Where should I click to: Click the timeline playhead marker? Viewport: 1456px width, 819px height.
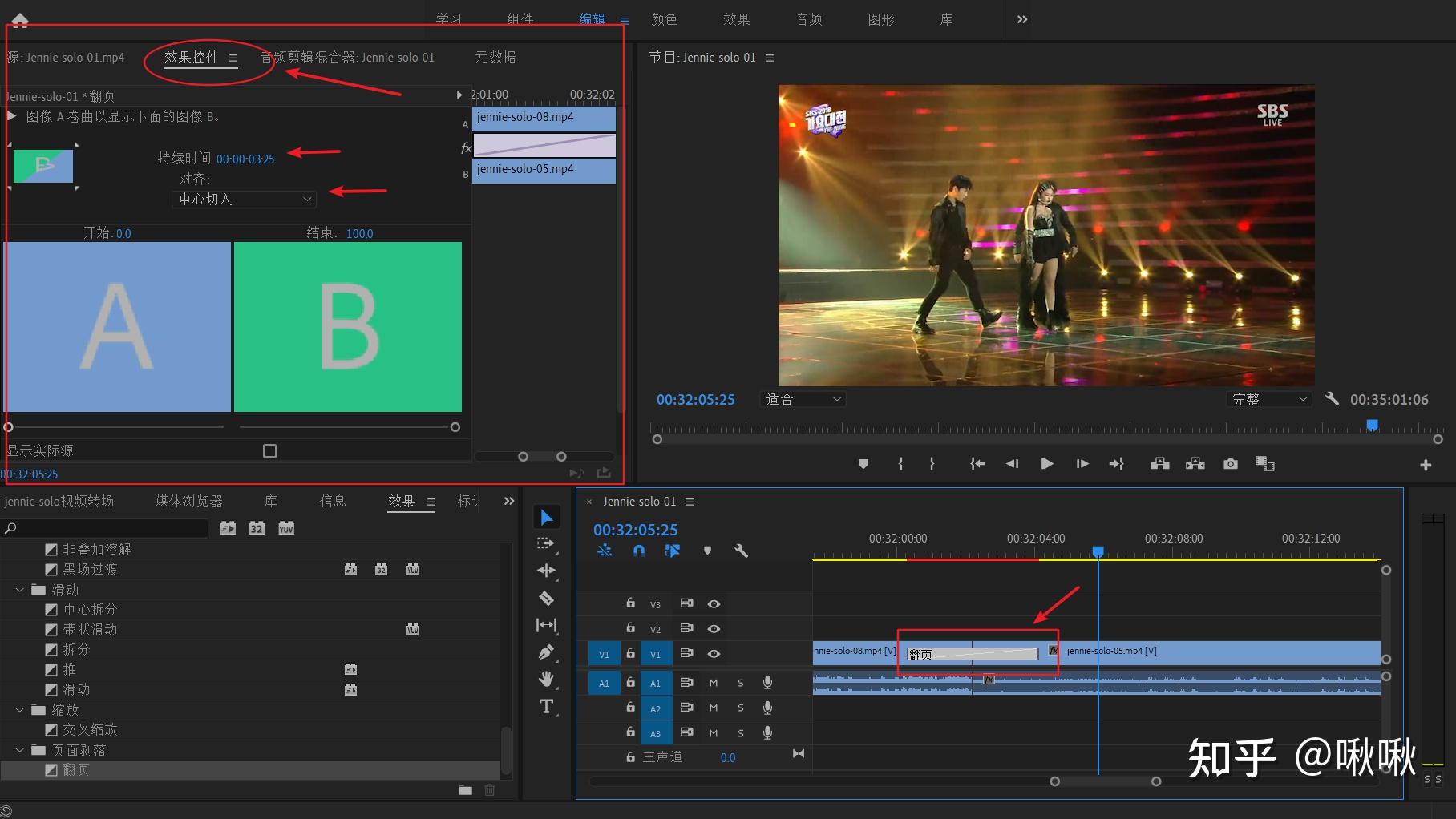[x=1098, y=551]
